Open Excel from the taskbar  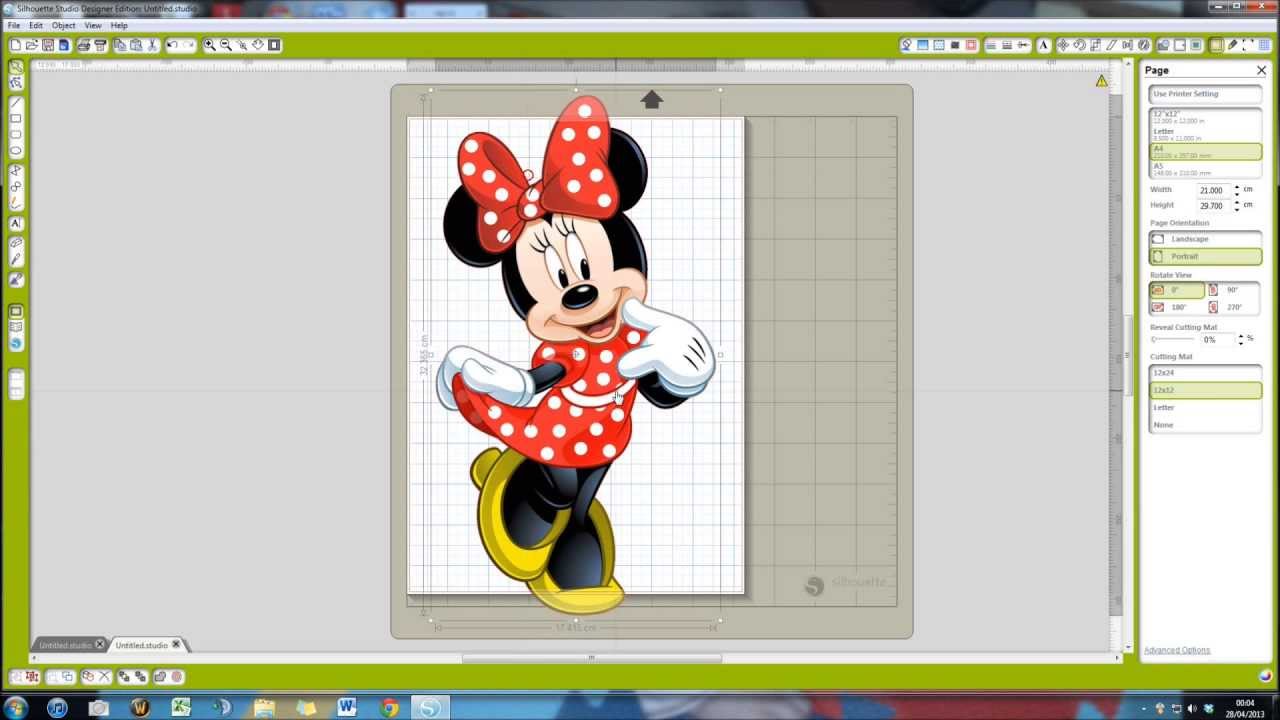point(181,708)
